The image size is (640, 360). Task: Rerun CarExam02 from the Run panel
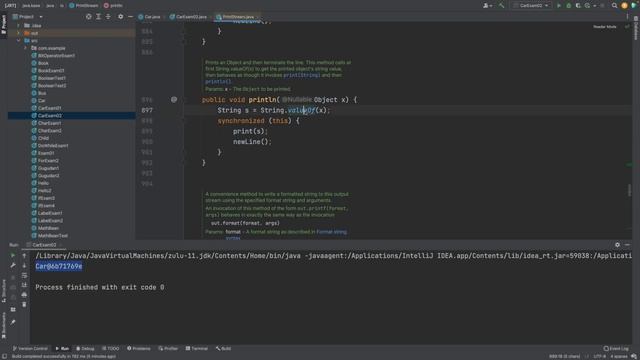pyautogui.click(x=13, y=256)
